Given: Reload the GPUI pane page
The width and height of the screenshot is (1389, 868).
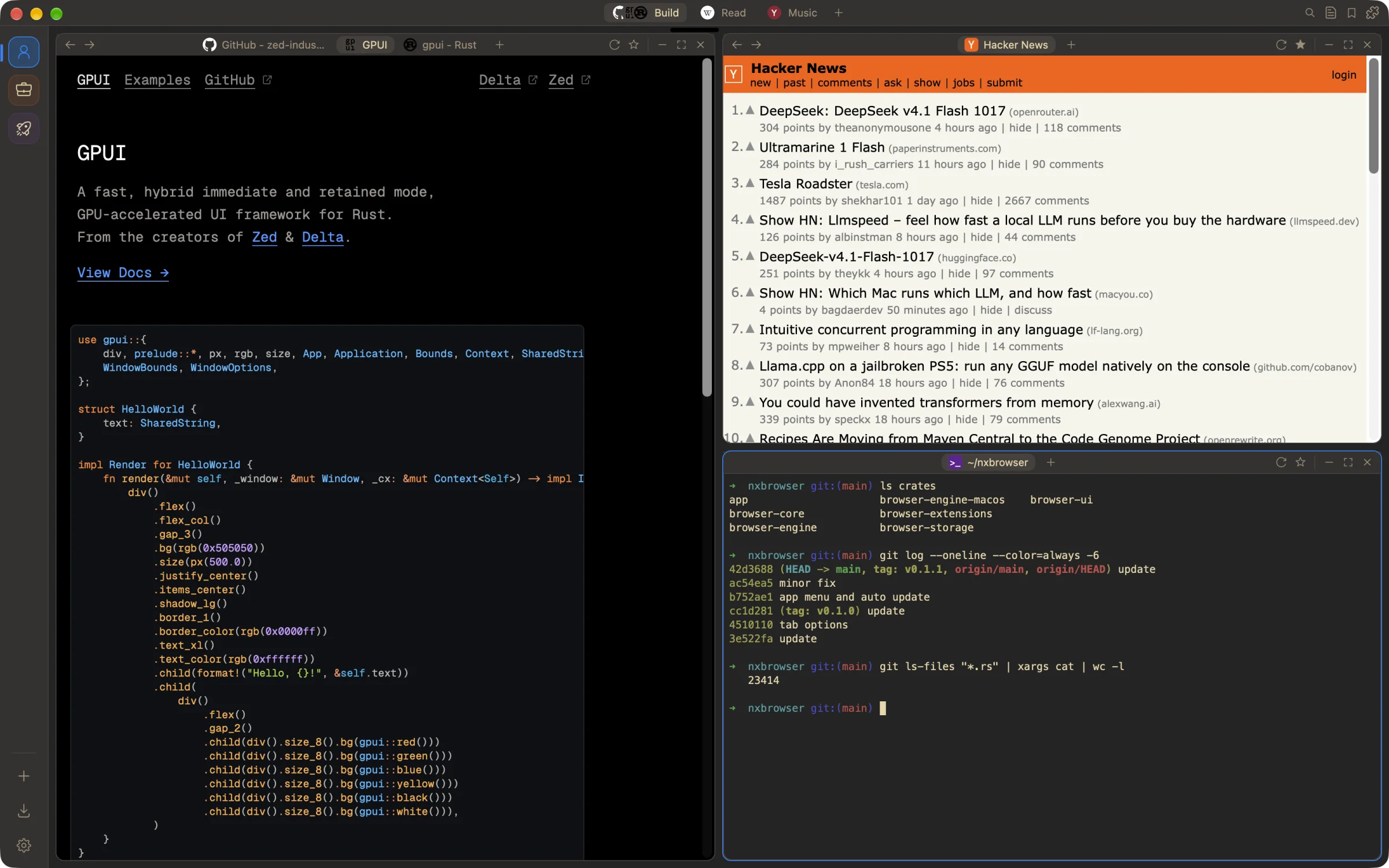Looking at the screenshot, I should (x=615, y=45).
